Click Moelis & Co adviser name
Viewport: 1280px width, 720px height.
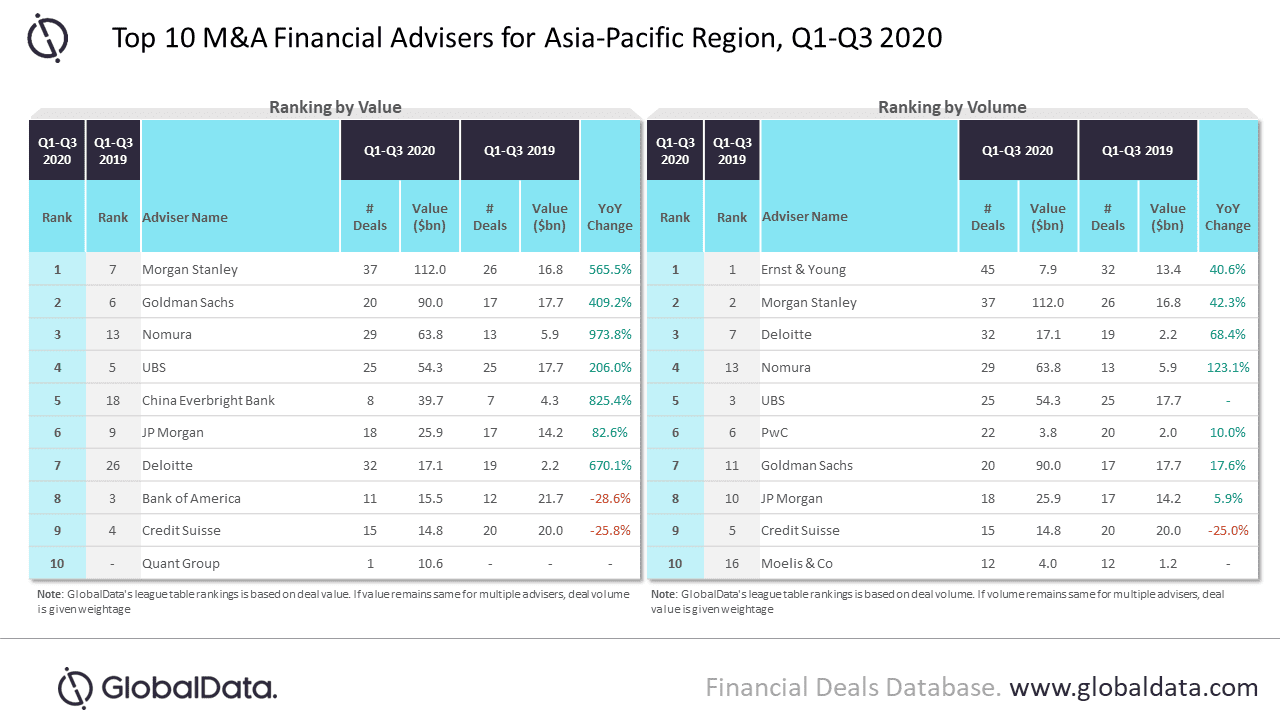coord(797,563)
